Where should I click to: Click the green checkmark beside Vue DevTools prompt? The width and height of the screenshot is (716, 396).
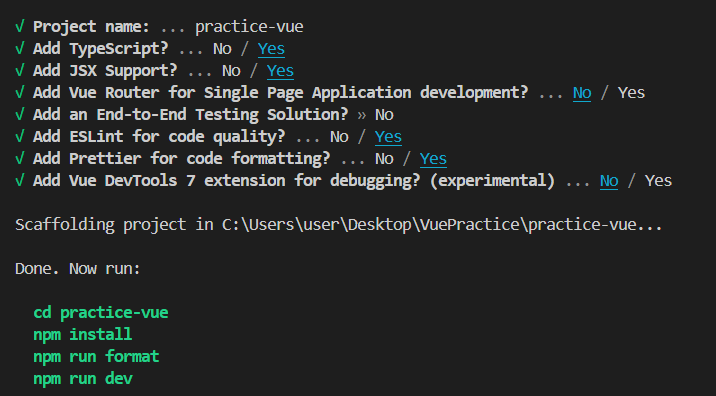[x=19, y=180]
